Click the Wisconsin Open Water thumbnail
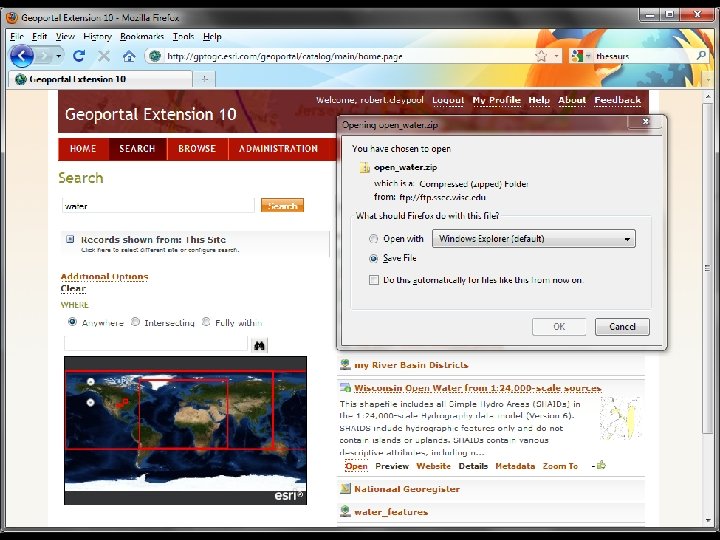 (x=620, y=418)
